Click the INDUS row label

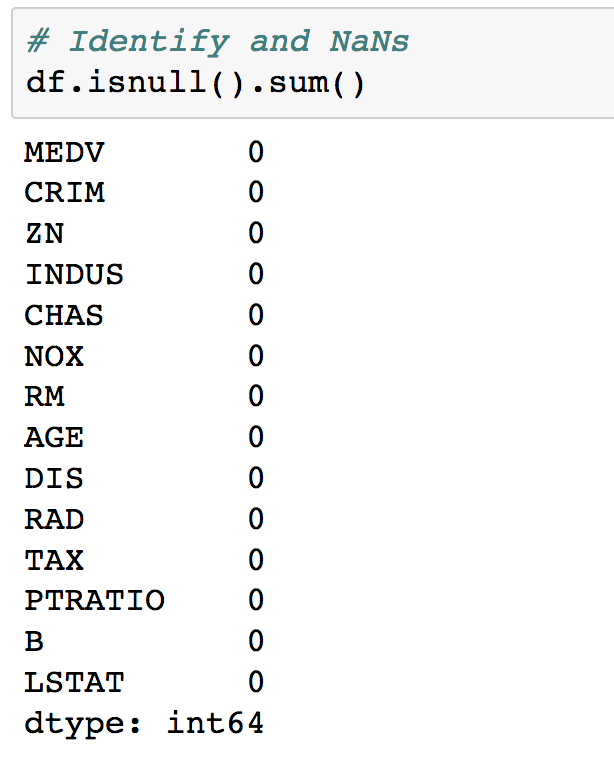[x=74, y=274]
